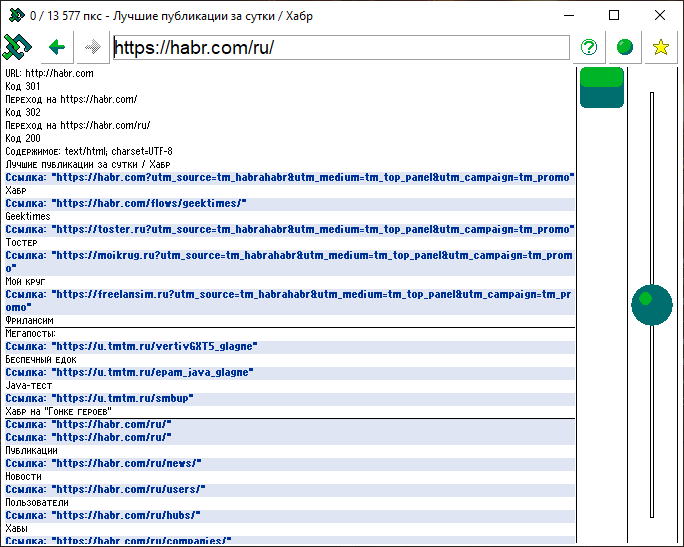Click the green circle status button
Screen dimensions: 684x547
(x=625, y=47)
